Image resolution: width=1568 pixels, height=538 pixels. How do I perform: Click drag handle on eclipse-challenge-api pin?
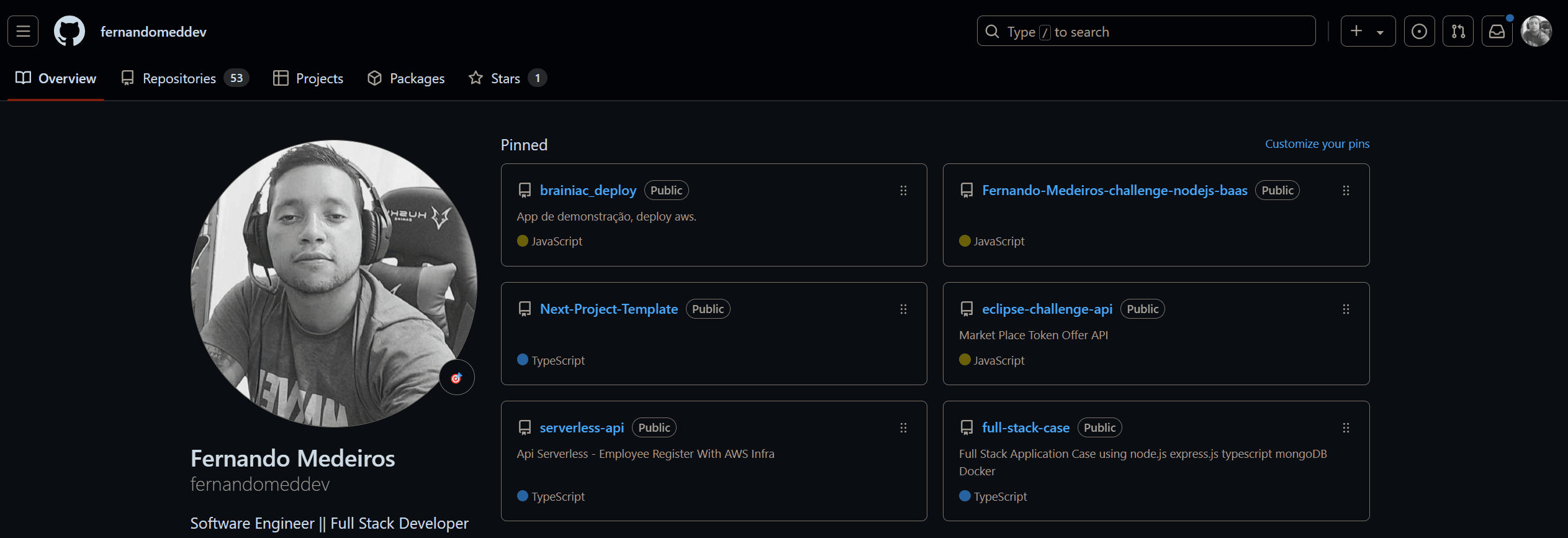click(1345, 309)
